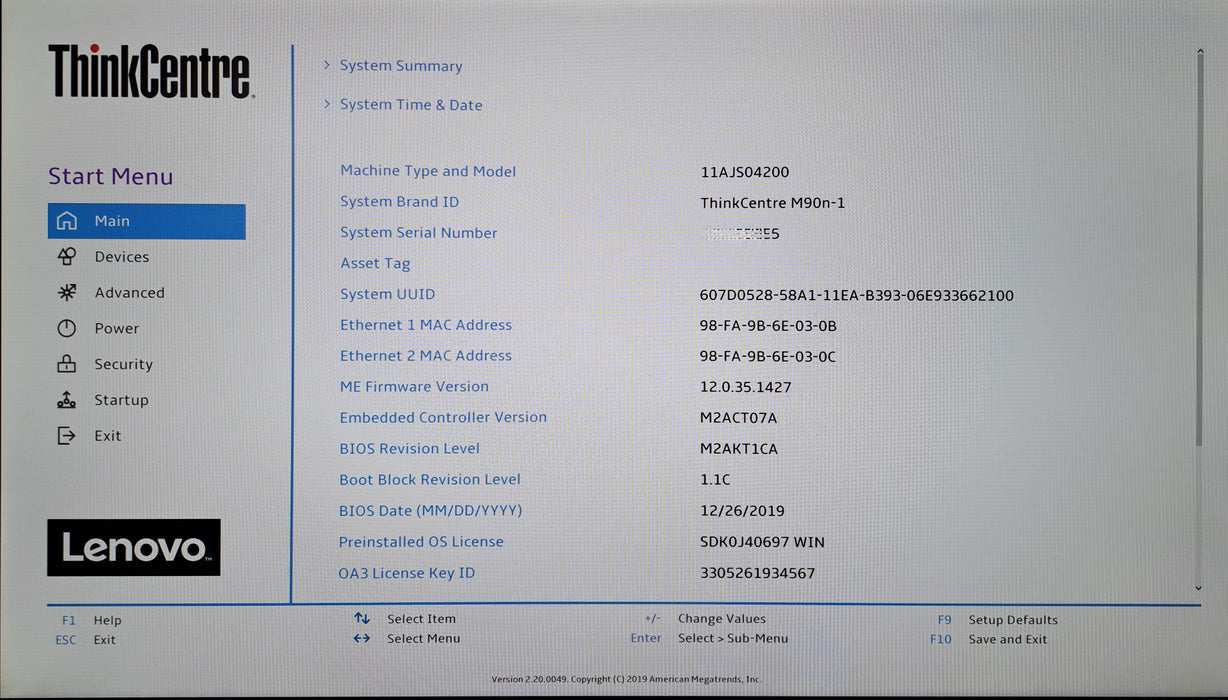Click the F1 Help hint

91,620
